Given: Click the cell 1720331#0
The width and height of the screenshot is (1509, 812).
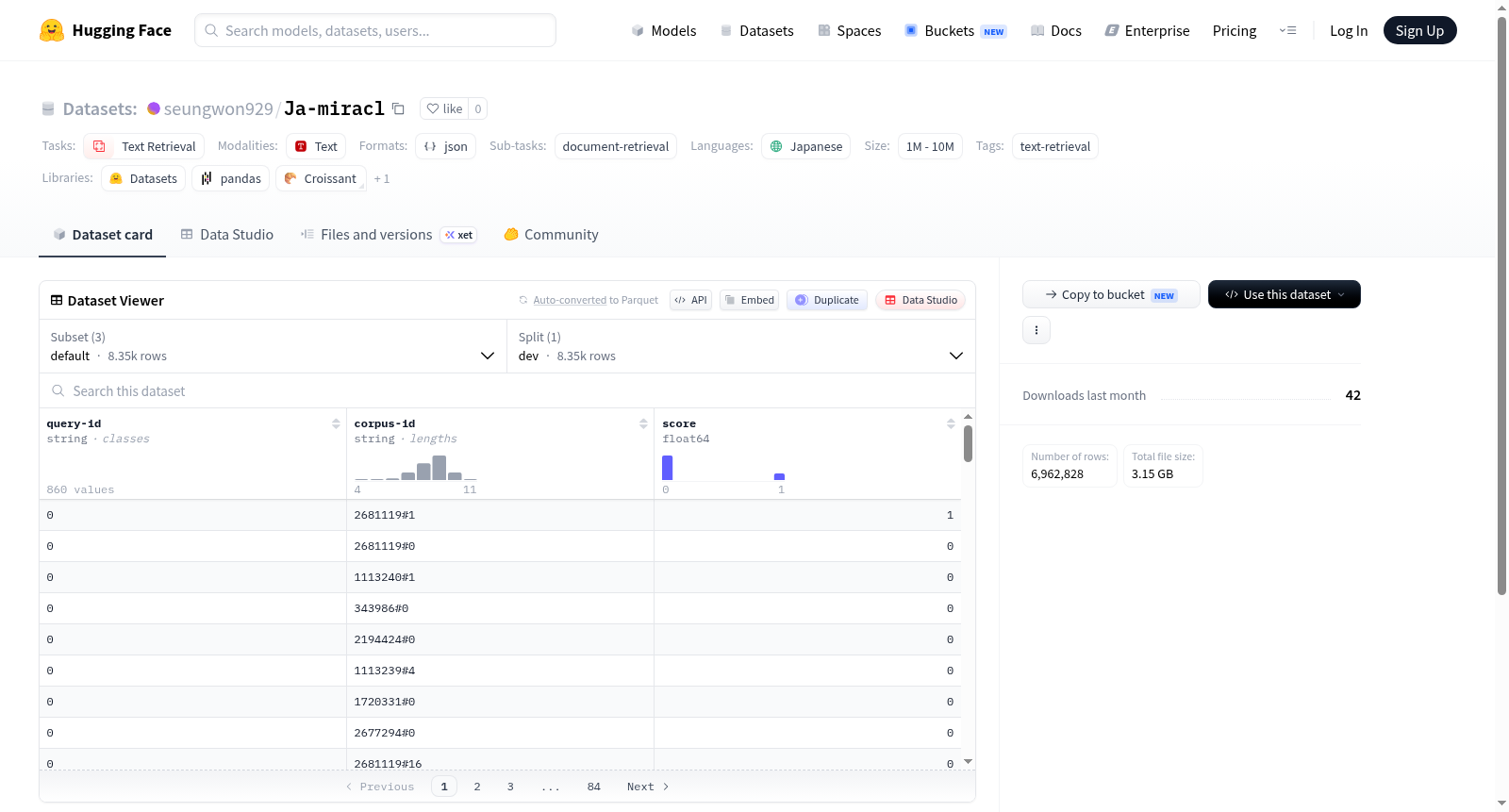Looking at the screenshot, I should tap(500, 702).
